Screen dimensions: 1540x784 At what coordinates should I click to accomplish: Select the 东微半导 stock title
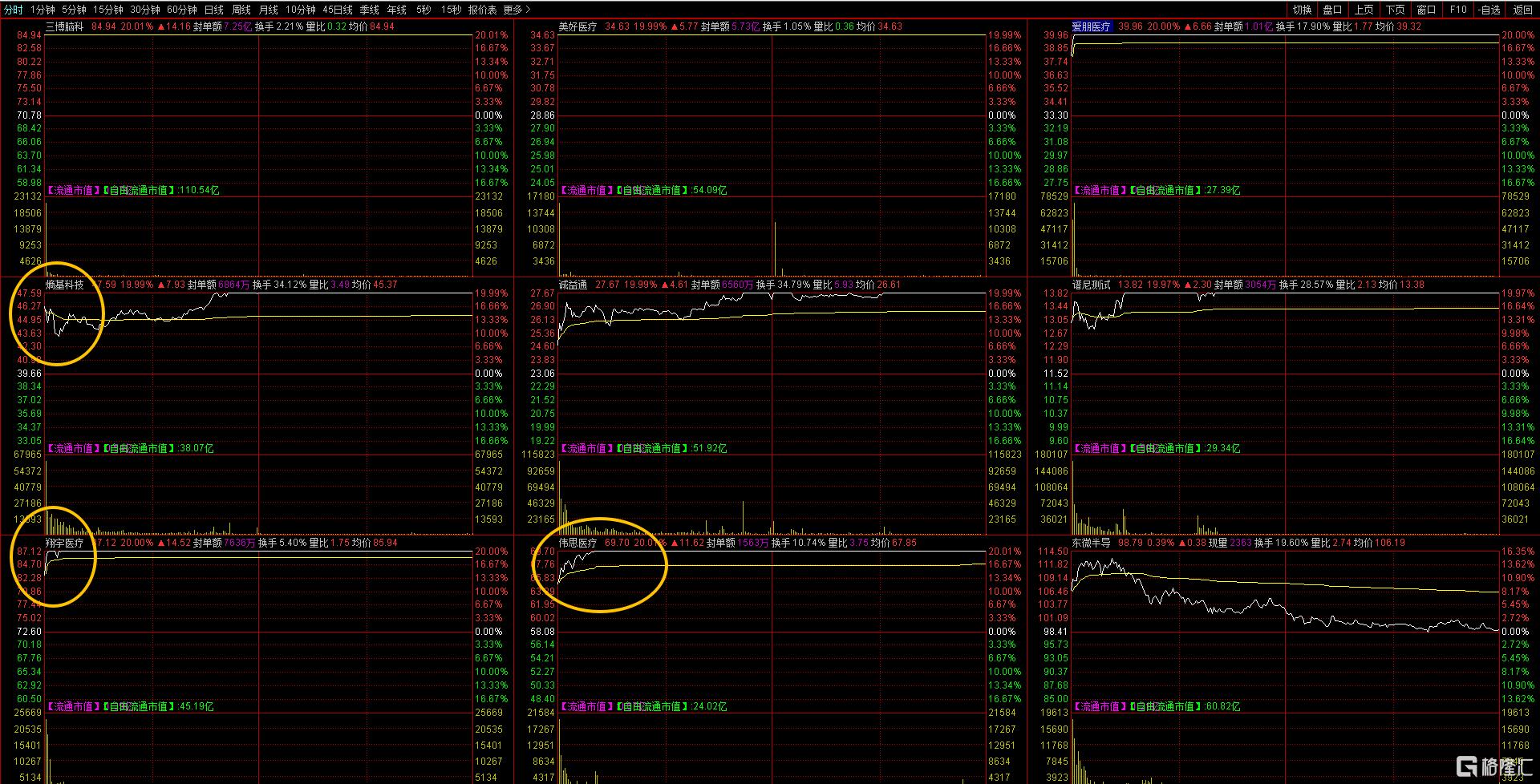[1091, 543]
